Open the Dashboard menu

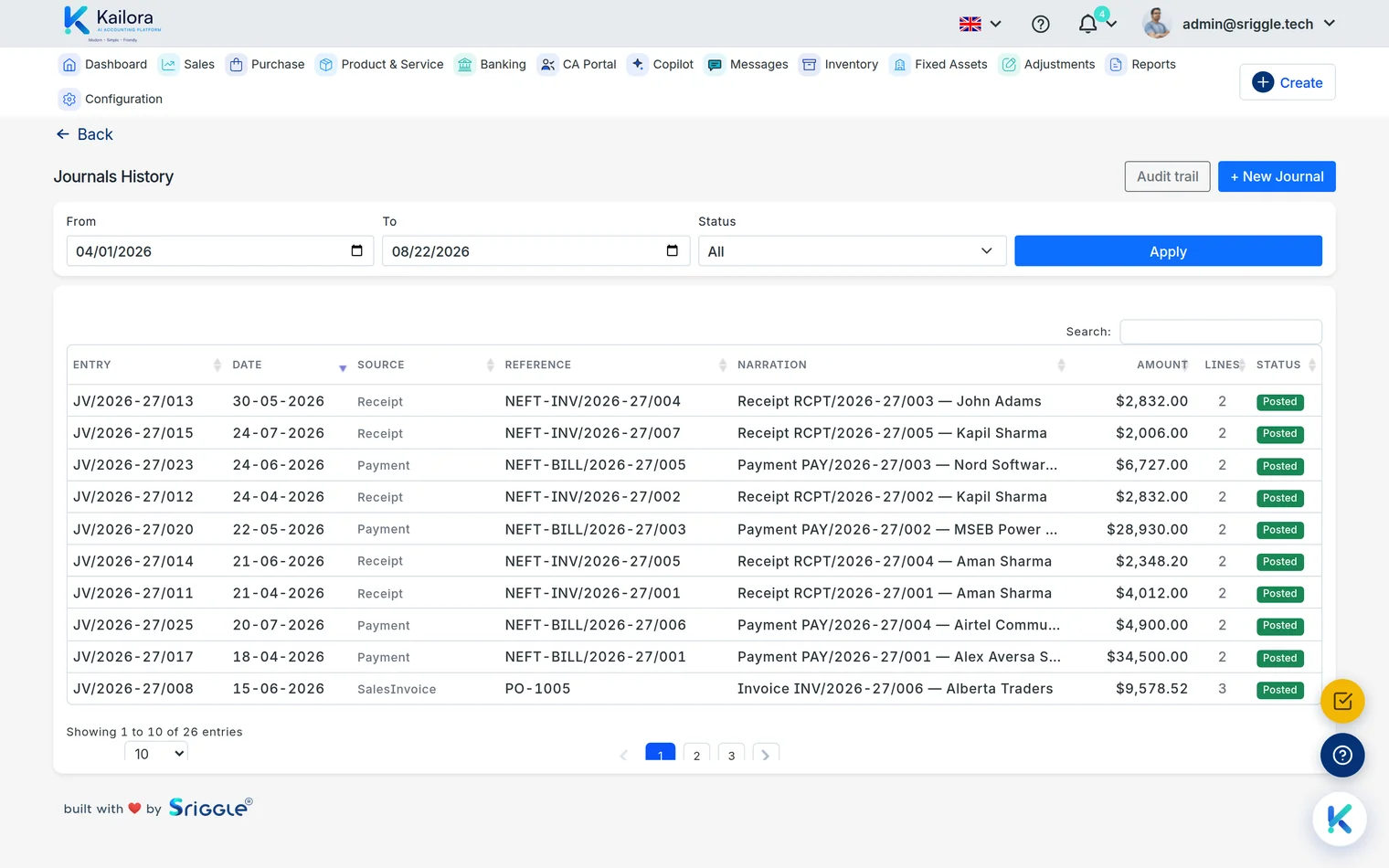[x=104, y=65]
